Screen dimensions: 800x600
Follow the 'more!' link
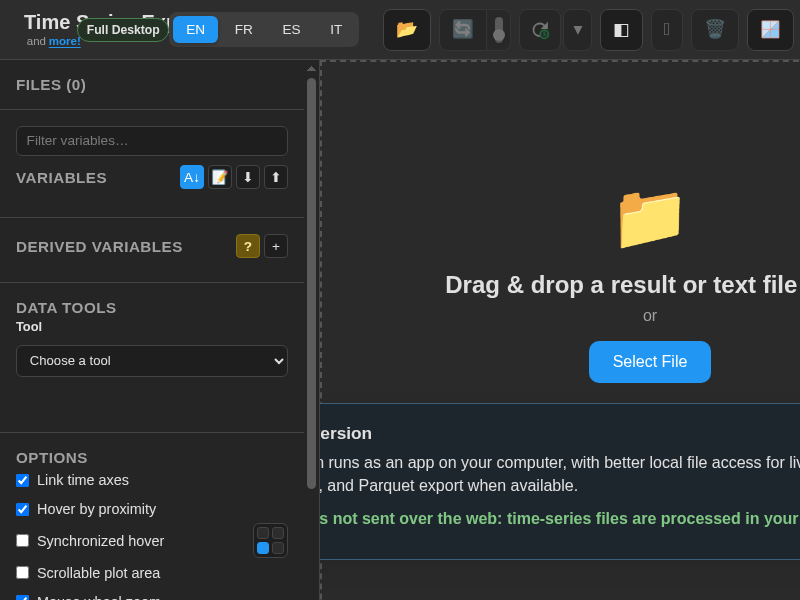64,41
